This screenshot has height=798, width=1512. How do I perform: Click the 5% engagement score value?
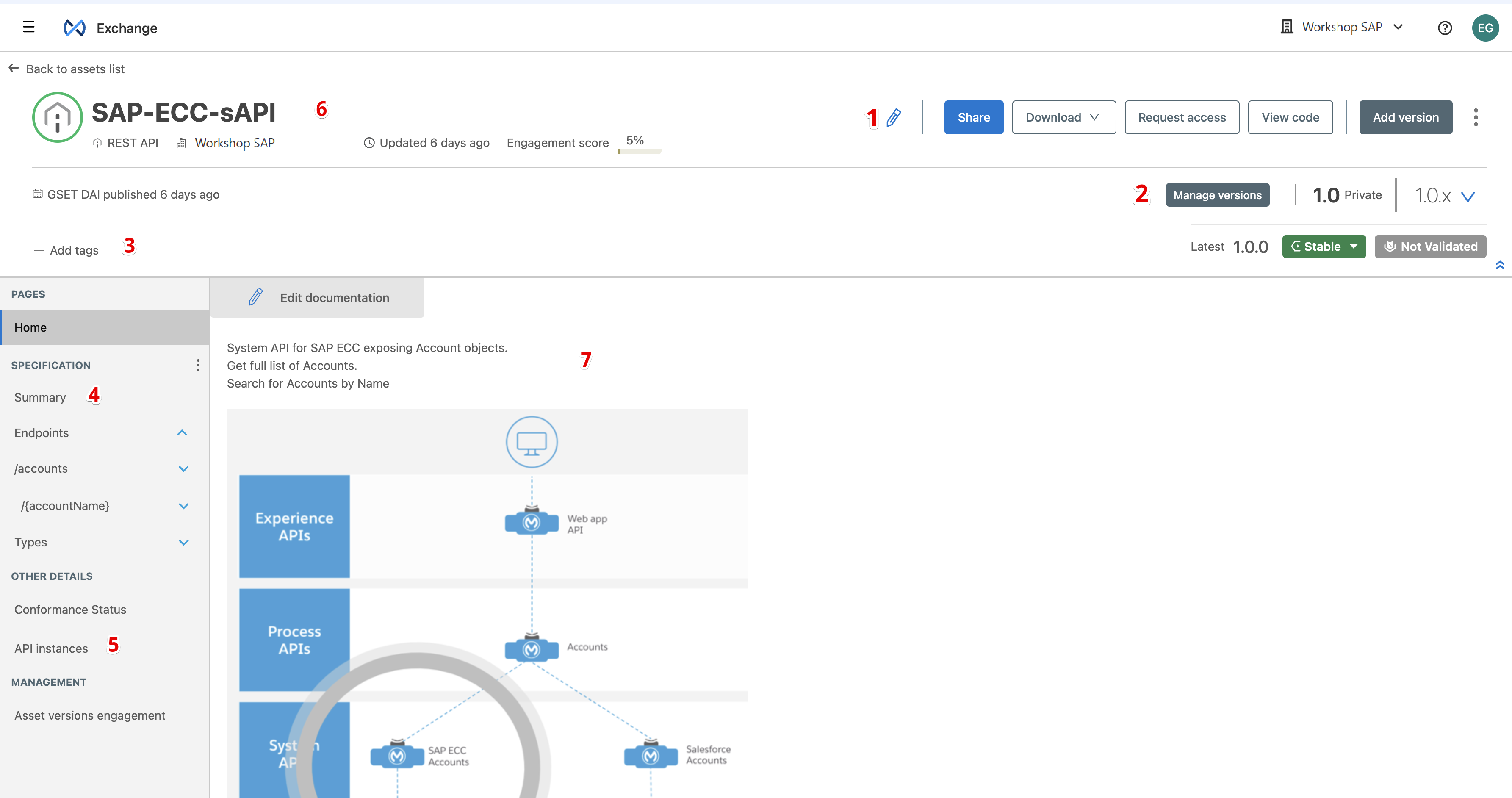[634, 140]
